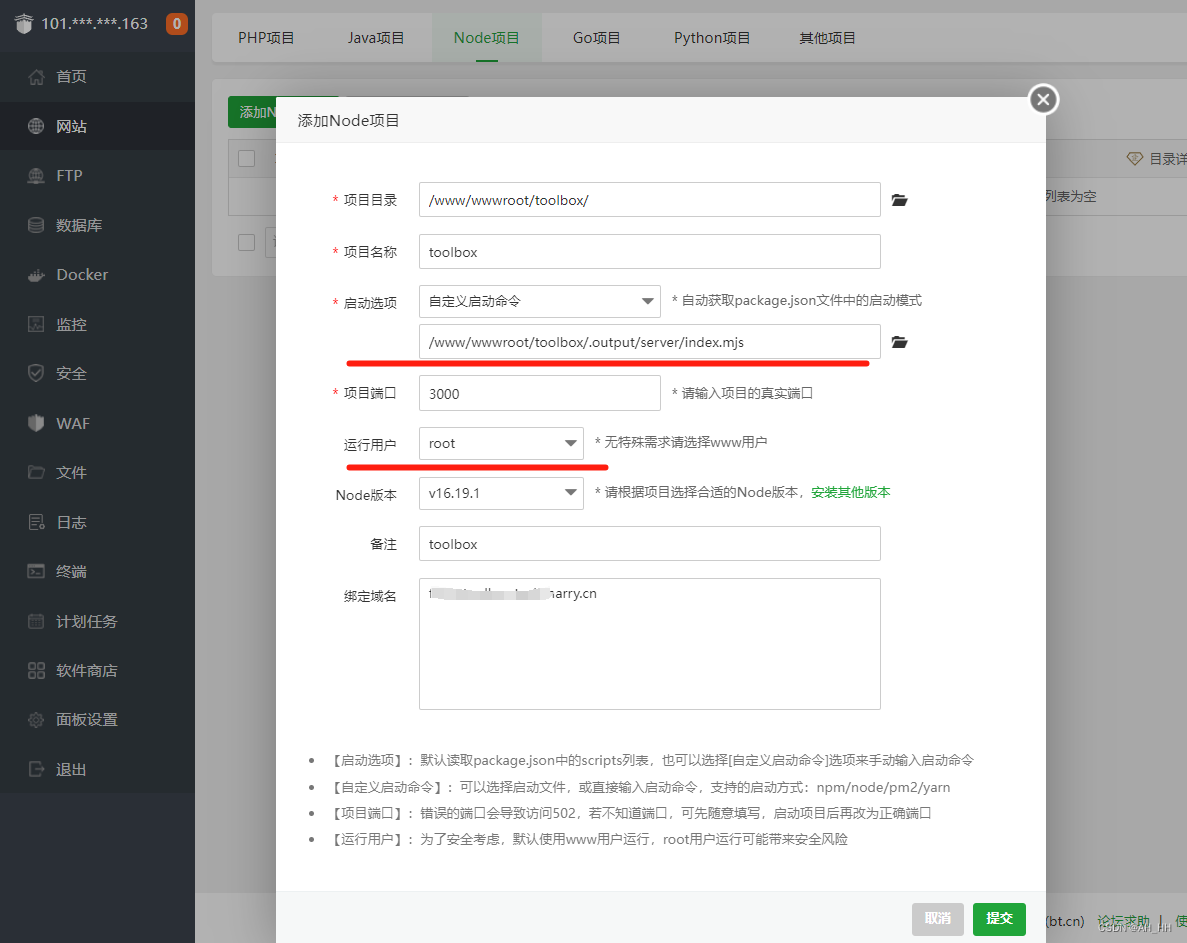The width and height of the screenshot is (1187, 943).
Task: Focus the startup command path input
Action: [x=650, y=342]
